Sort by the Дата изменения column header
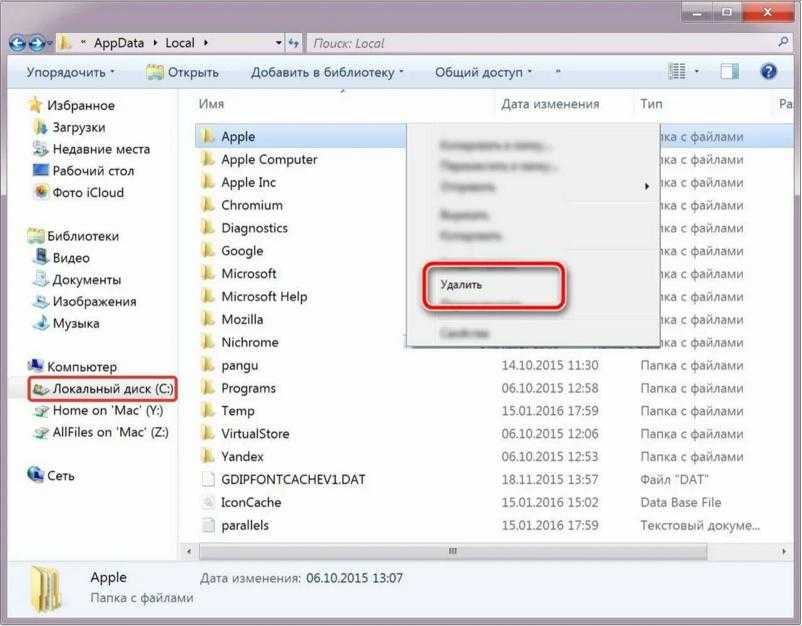Image resolution: width=802 pixels, height=626 pixels. [550, 104]
